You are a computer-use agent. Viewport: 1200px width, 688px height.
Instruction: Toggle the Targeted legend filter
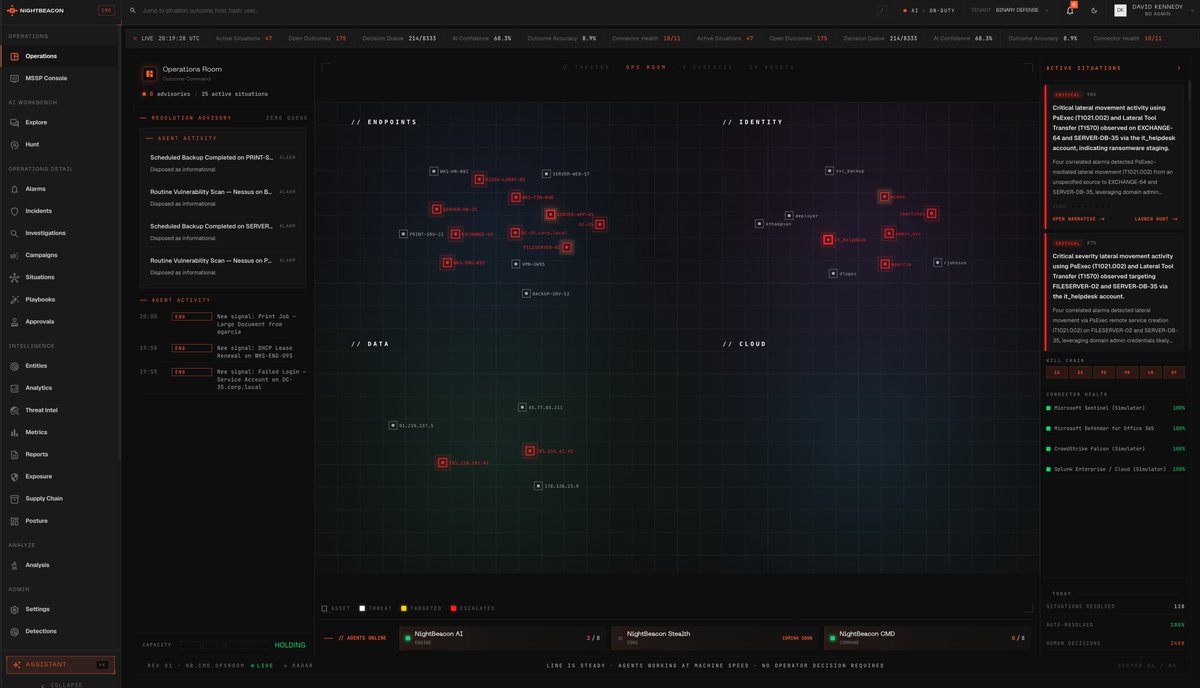coord(421,608)
